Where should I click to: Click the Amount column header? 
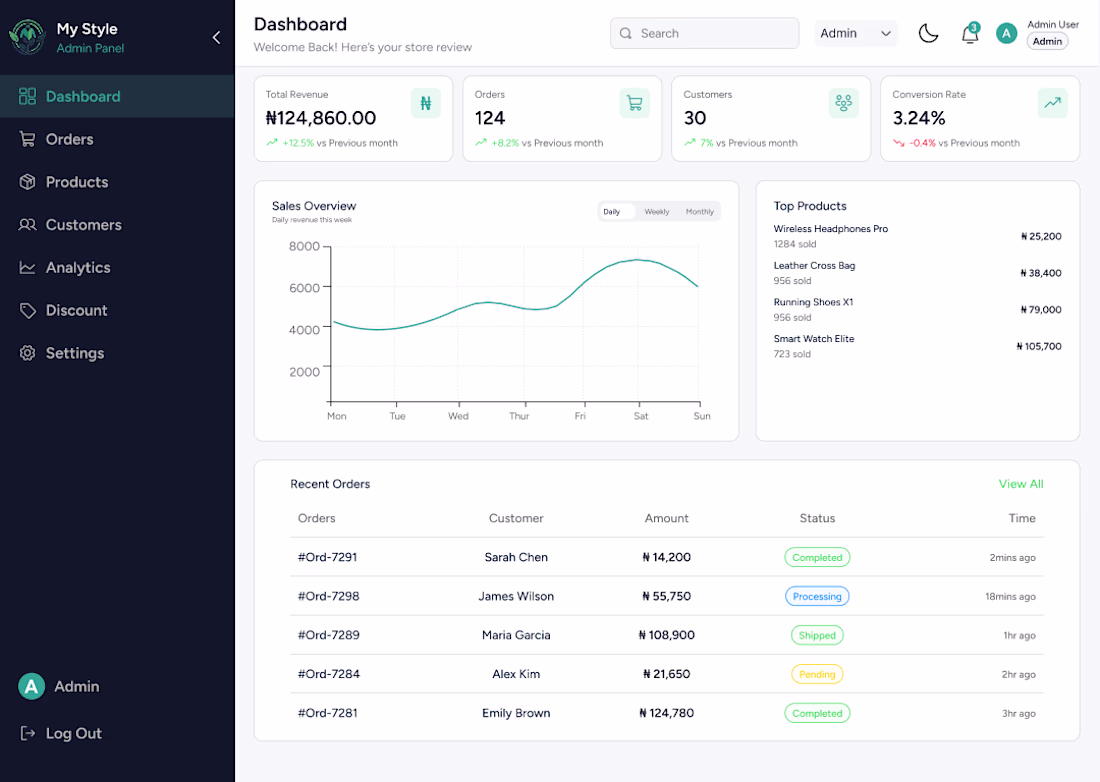coord(666,518)
